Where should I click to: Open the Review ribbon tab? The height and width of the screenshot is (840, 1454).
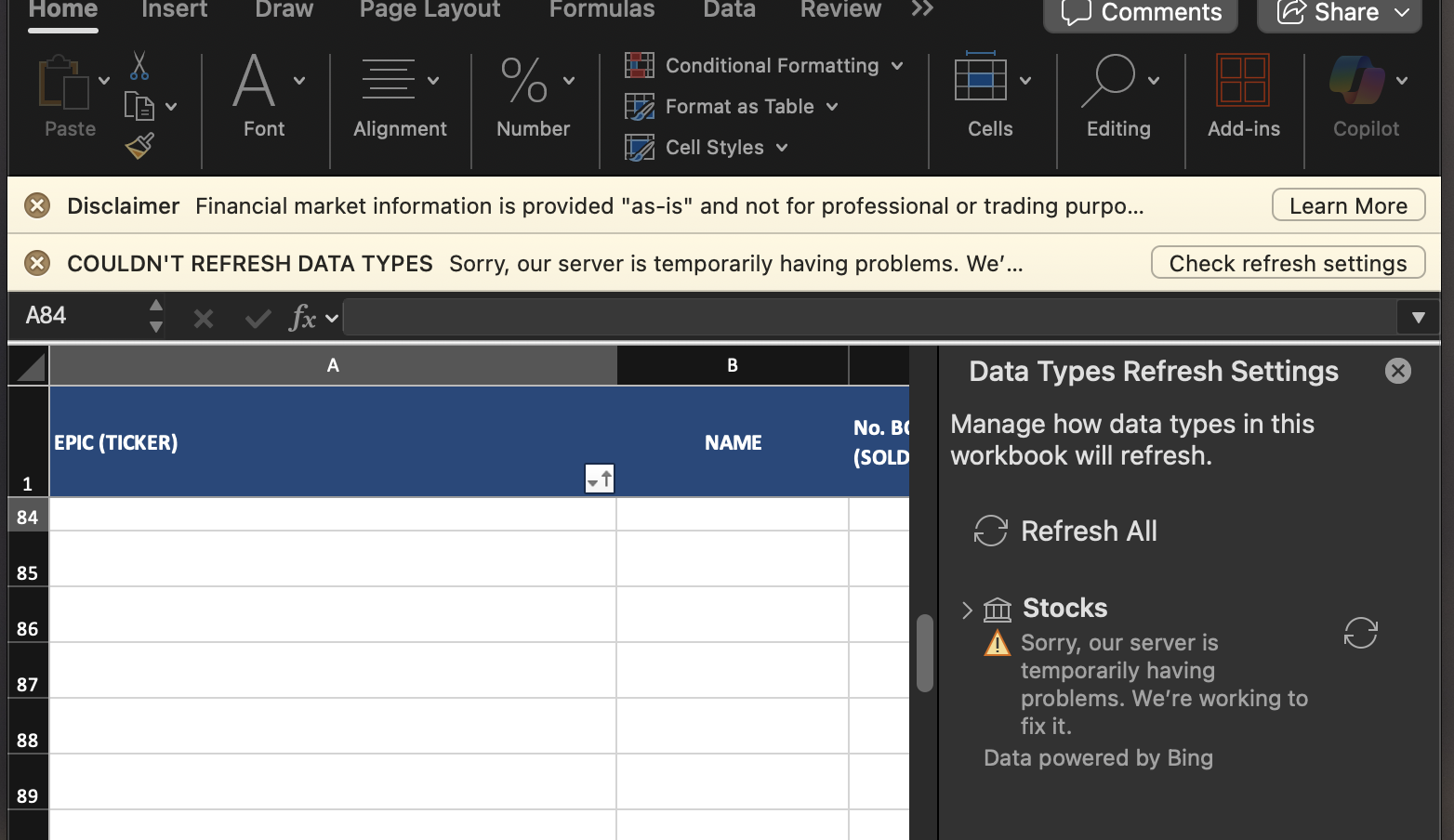(839, 10)
